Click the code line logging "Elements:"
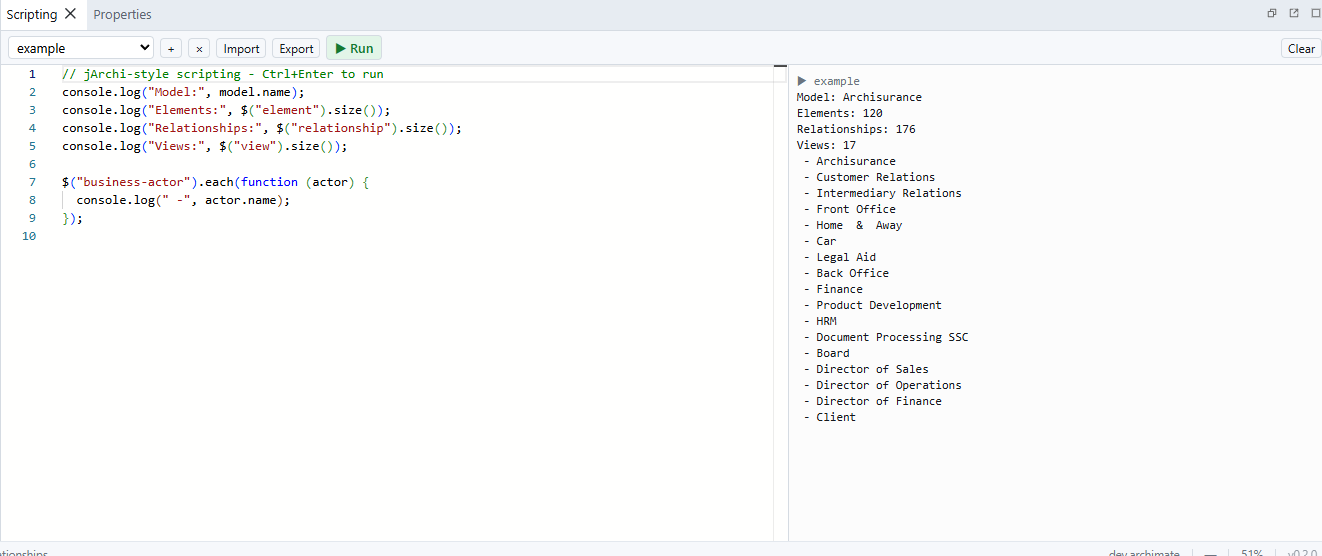This screenshot has width=1322, height=556. (x=226, y=110)
